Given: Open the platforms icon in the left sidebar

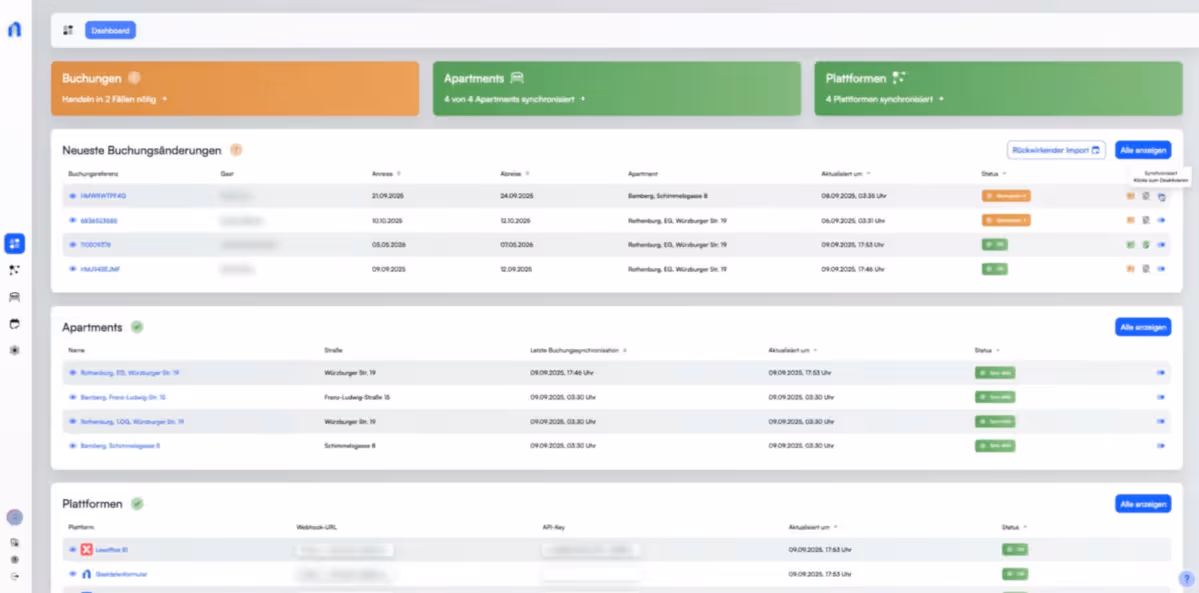Looking at the screenshot, I should click(15, 270).
